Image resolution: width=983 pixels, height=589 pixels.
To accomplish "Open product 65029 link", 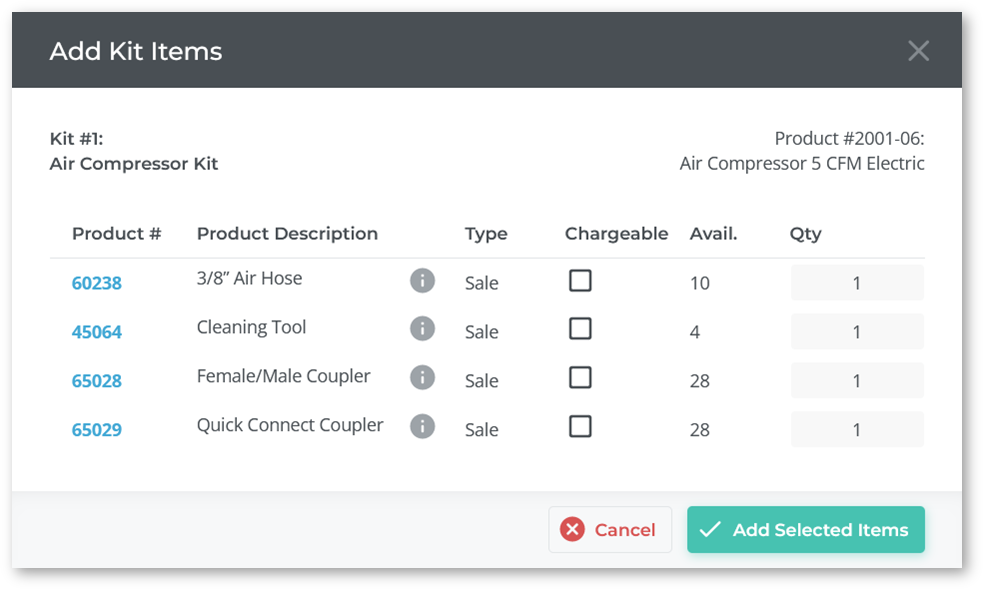I will click(97, 430).
